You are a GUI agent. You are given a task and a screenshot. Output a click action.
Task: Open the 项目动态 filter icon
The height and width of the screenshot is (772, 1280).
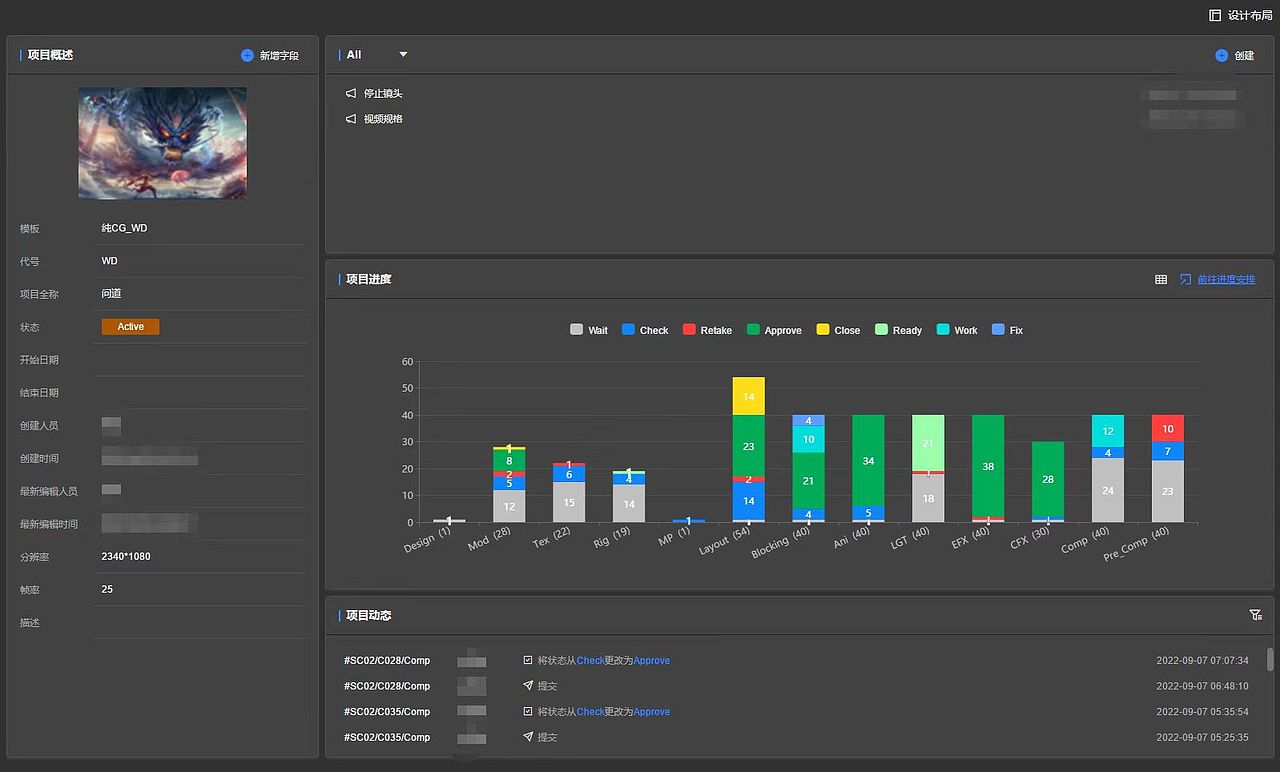click(1256, 615)
